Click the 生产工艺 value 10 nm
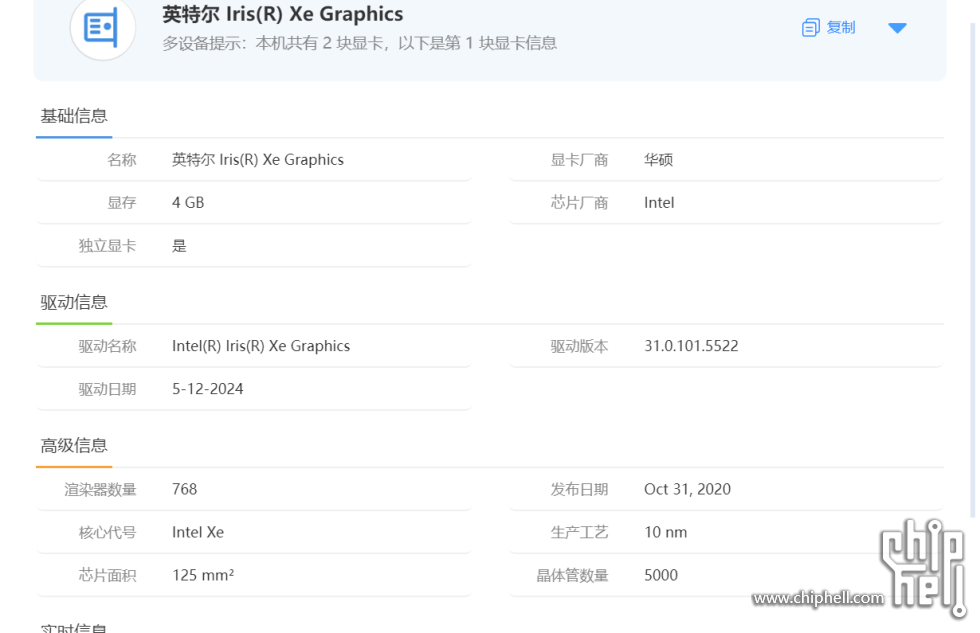Screen dimensions: 980x633 tap(665, 532)
